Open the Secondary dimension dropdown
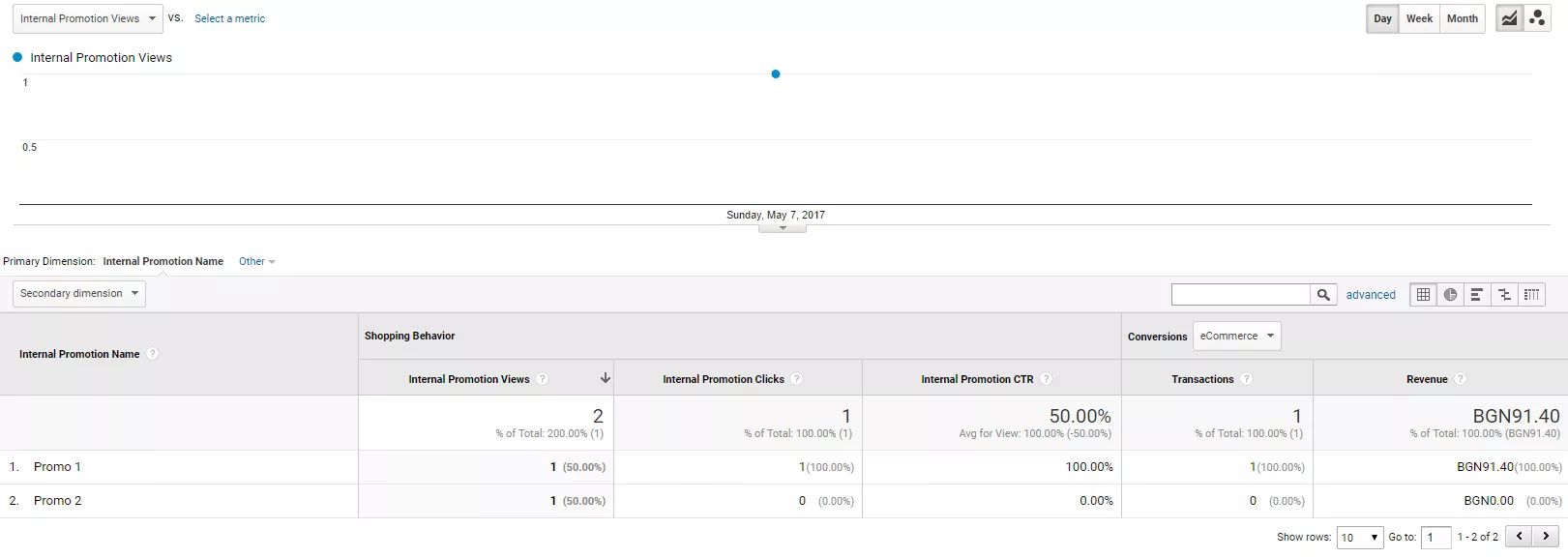Viewport: 1568px width, 558px height. click(79, 293)
